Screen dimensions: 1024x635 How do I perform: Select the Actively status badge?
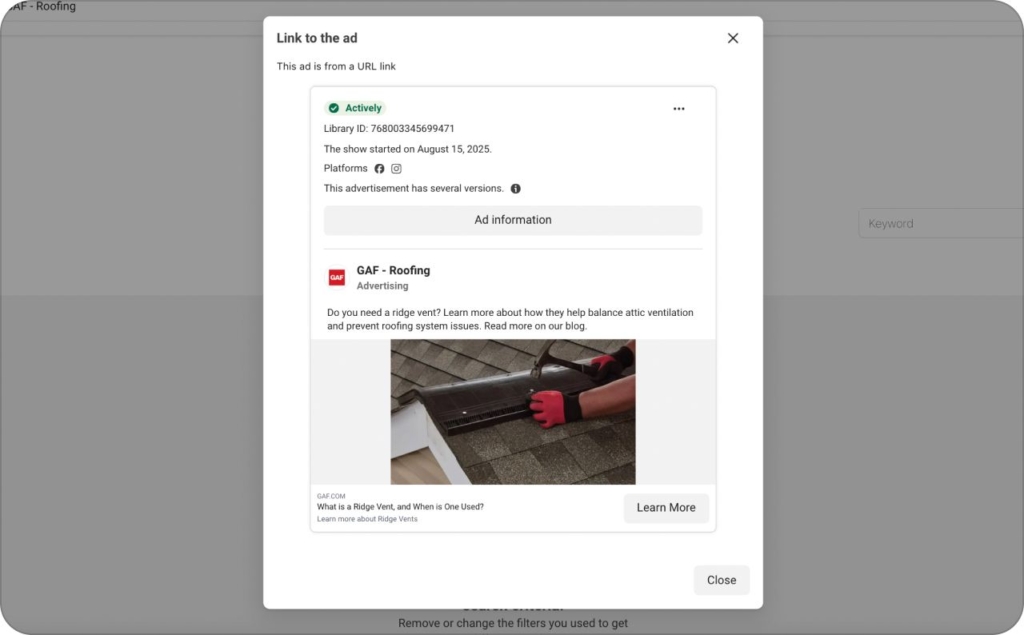click(355, 107)
